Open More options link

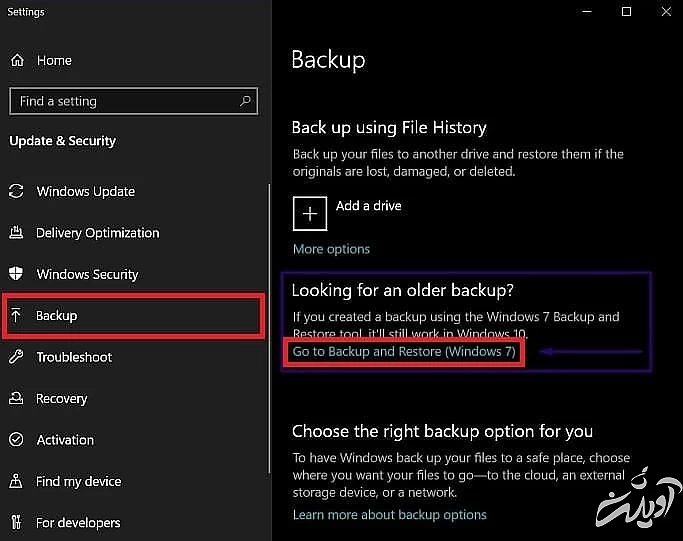point(331,249)
